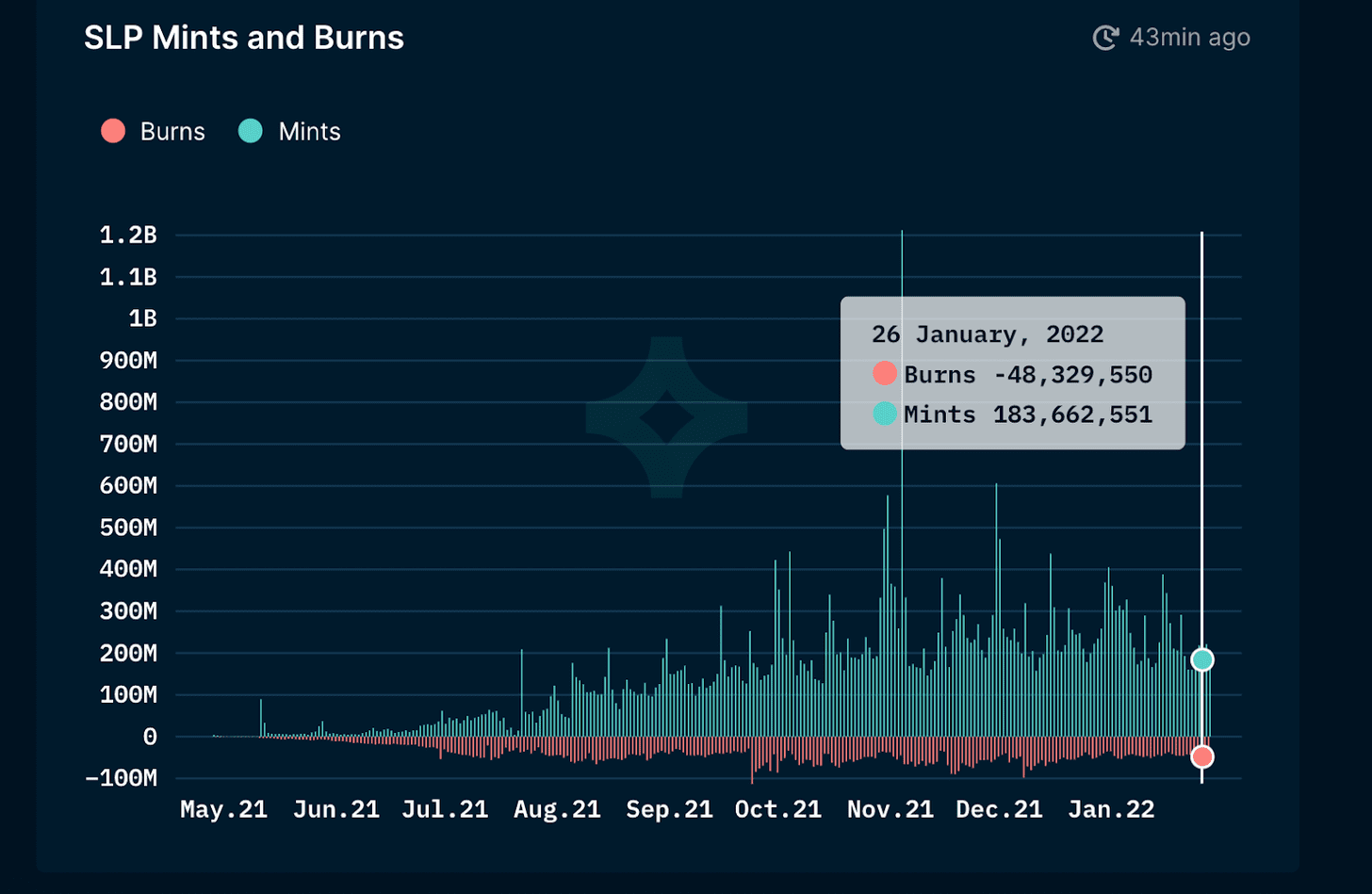Image resolution: width=1372 pixels, height=894 pixels.
Task: Select the Jan.22 axis label
Action: click(x=1110, y=808)
